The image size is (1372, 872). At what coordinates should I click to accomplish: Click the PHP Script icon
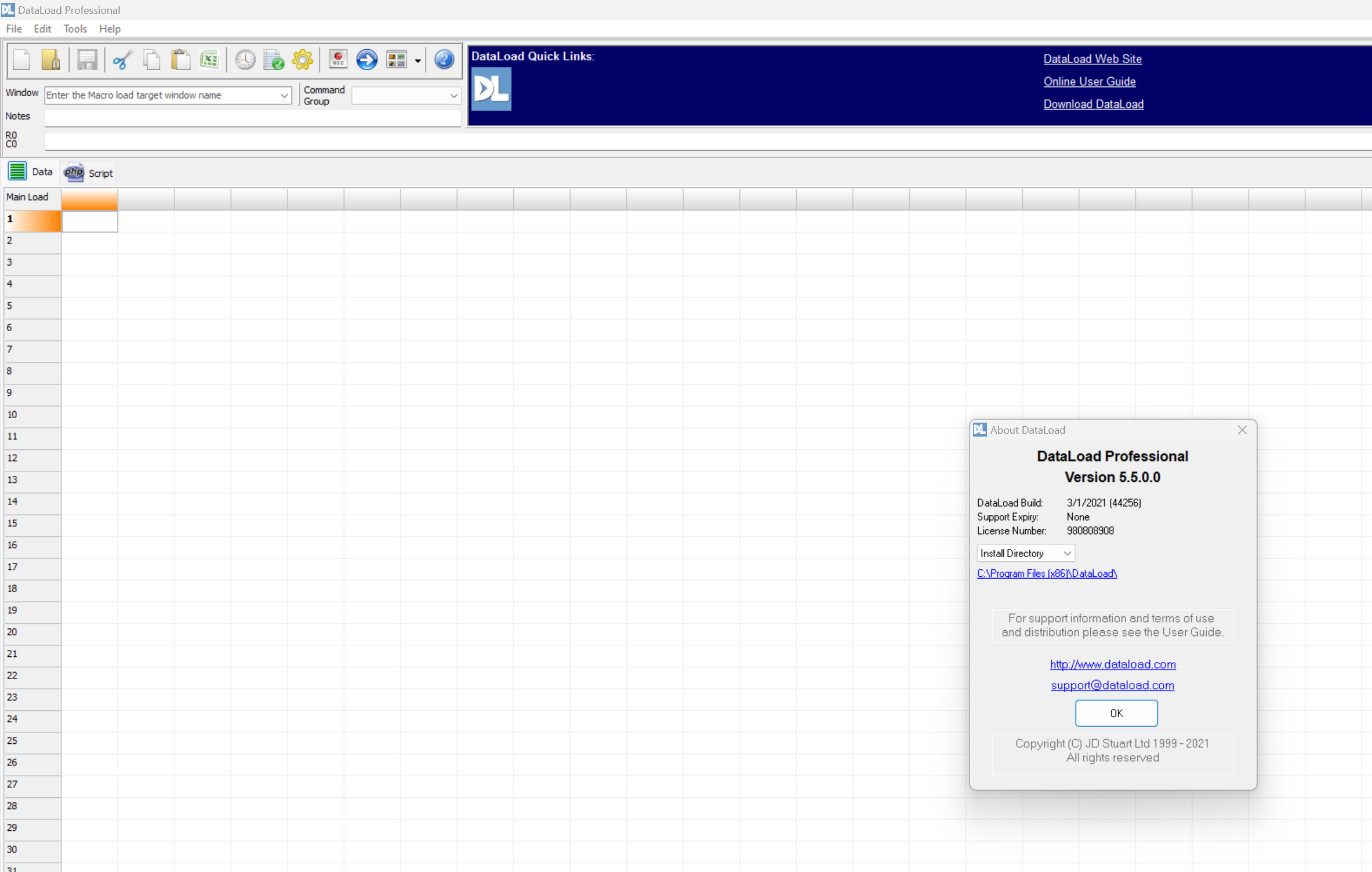pos(74,172)
